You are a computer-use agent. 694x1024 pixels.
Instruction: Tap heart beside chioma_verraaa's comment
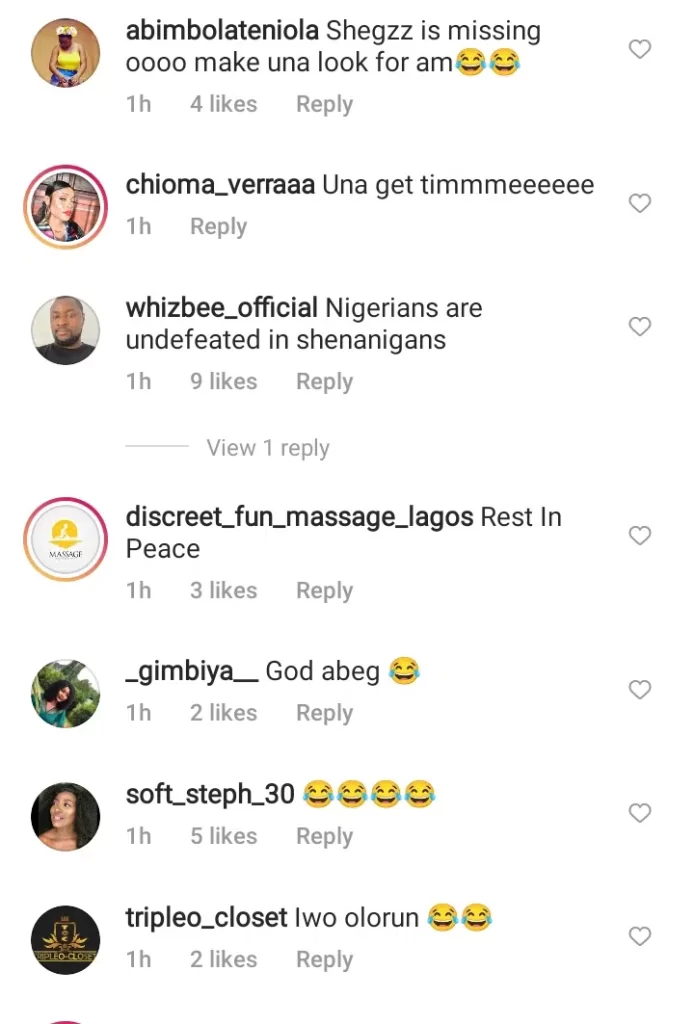pyautogui.click(x=639, y=203)
